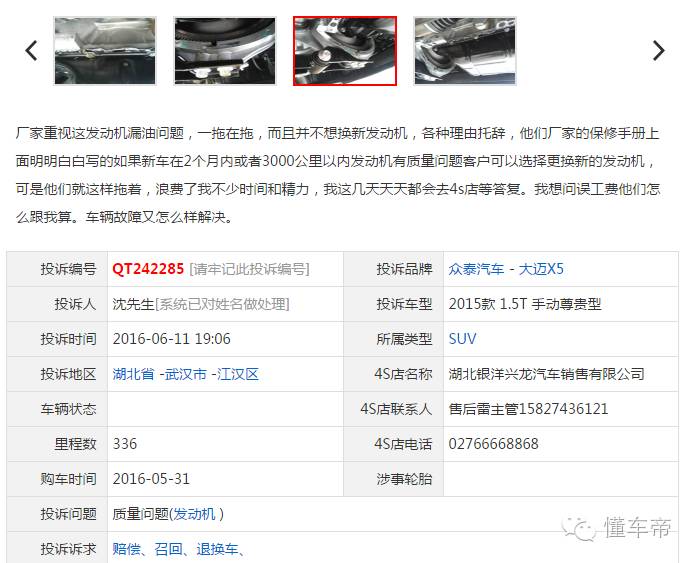695x563 pixels.
Task: Click the 退换车 demand link
Action: (217, 549)
